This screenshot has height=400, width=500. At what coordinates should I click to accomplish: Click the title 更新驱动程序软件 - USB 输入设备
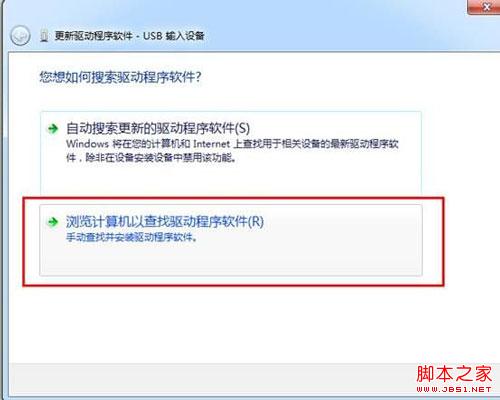[x=129, y=36]
